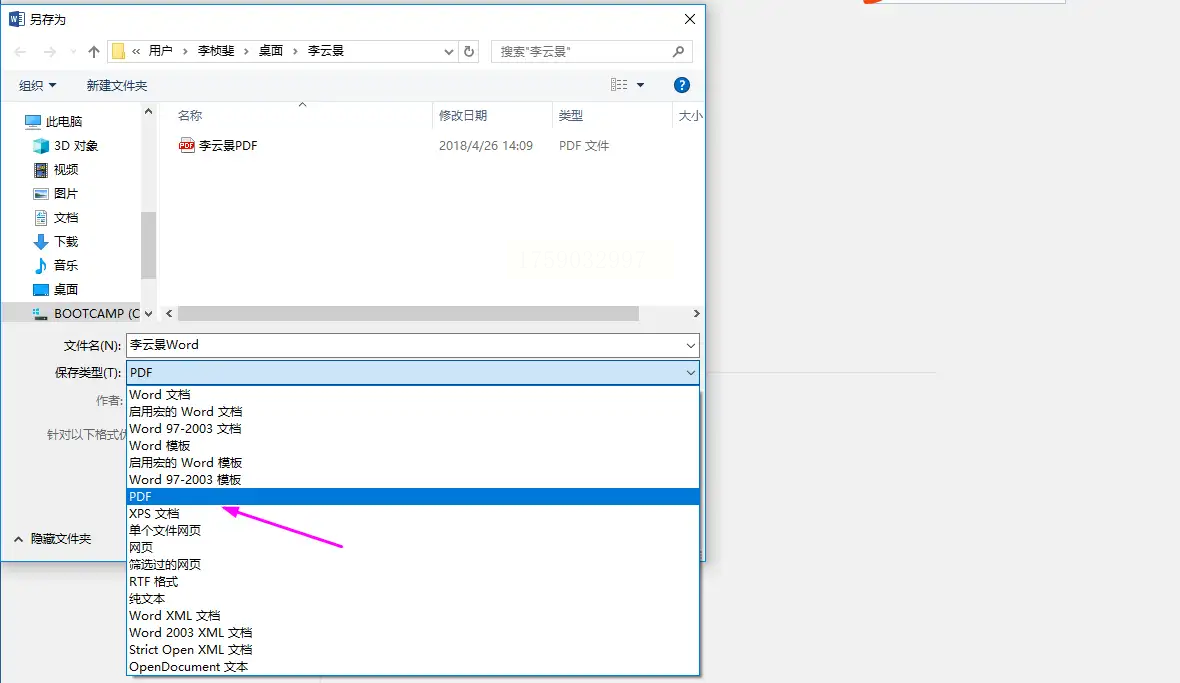Image resolution: width=1180 pixels, height=683 pixels.
Task: Expand the 文件名 dropdown arrow
Action: click(x=690, y=346)
